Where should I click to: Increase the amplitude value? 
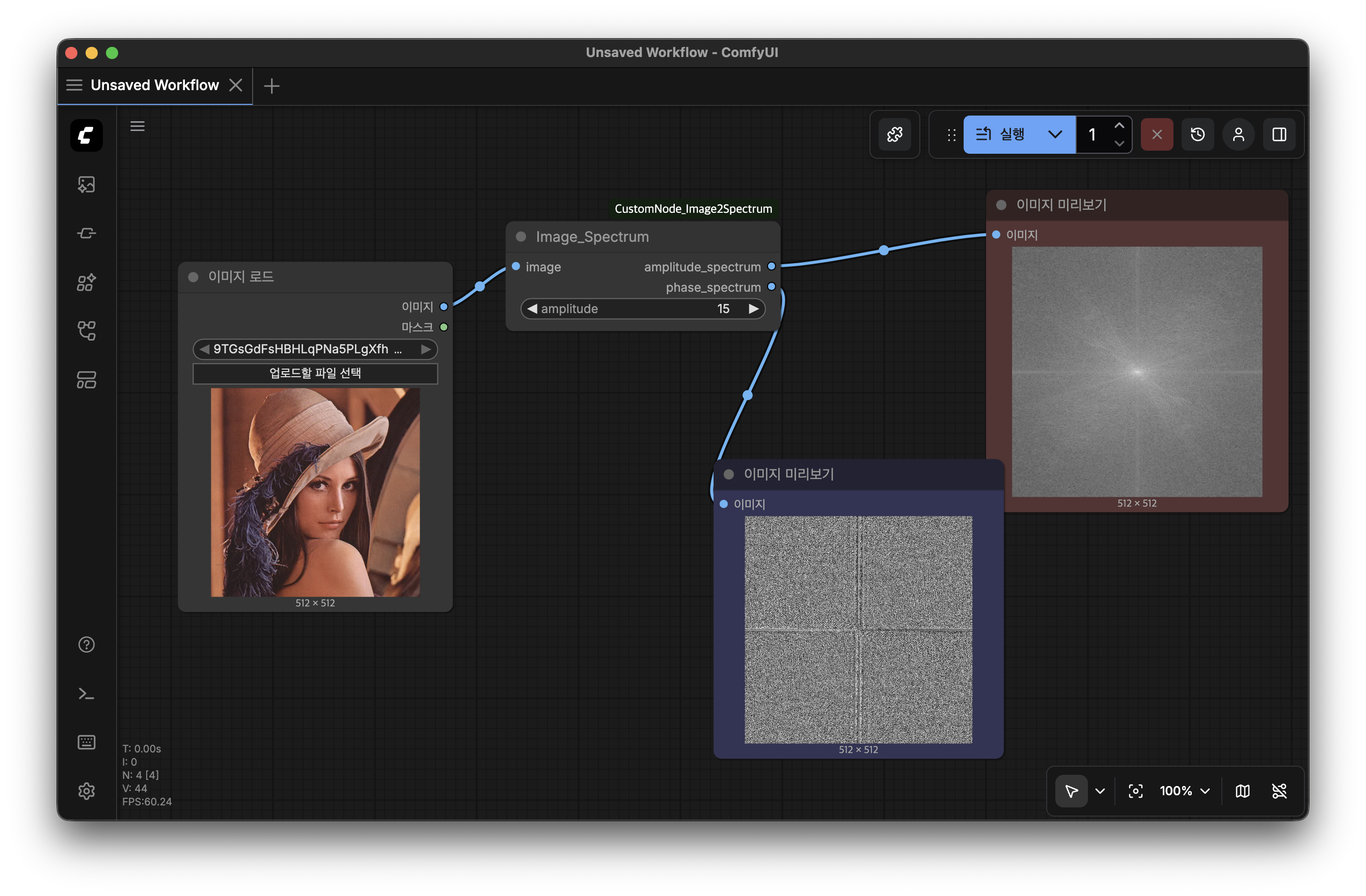(x=754, y=309)
